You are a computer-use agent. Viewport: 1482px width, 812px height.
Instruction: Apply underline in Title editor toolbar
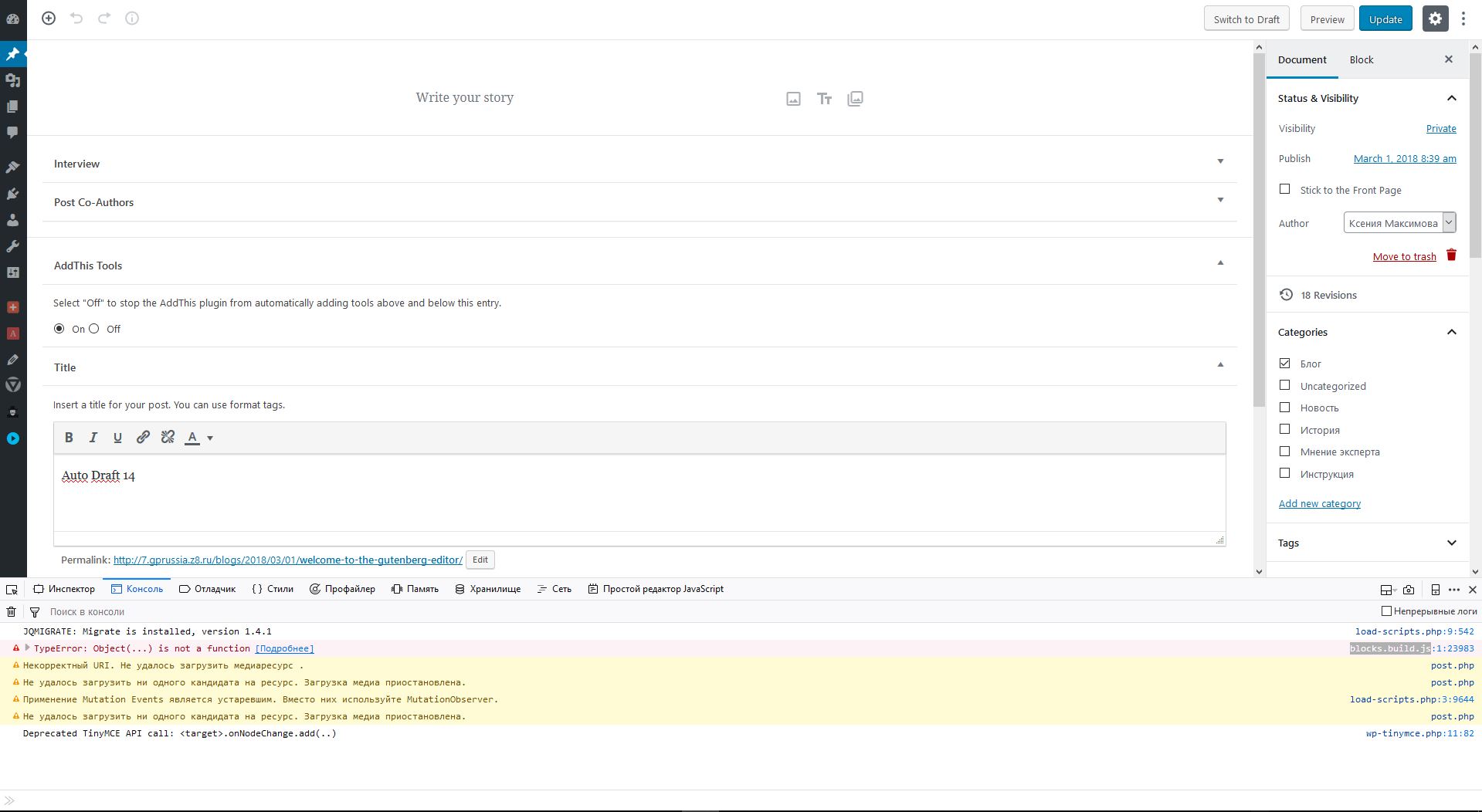click(x=118, y=438)
